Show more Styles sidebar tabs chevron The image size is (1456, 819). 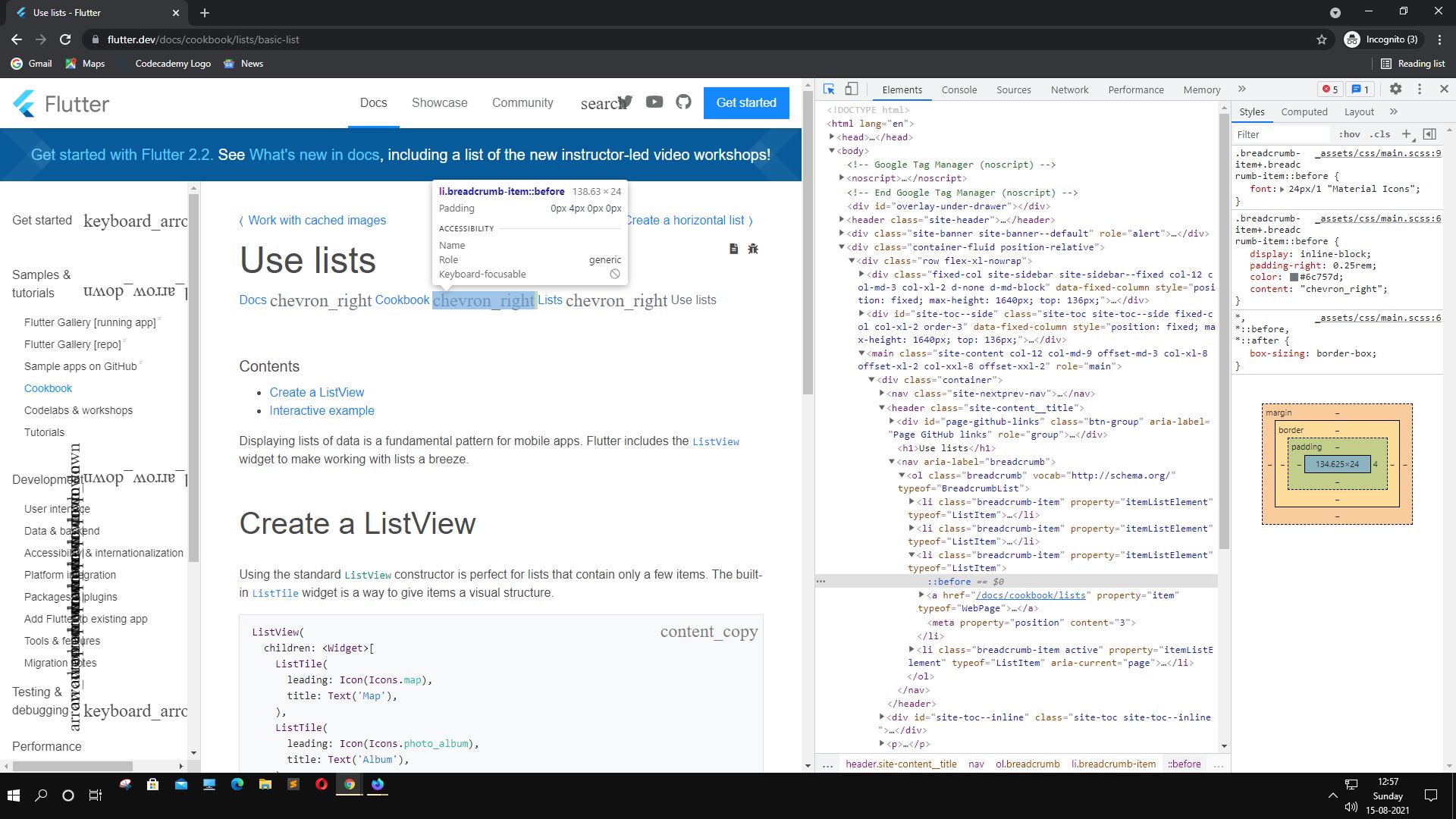pyautogui.click(x=1393, y=111)
